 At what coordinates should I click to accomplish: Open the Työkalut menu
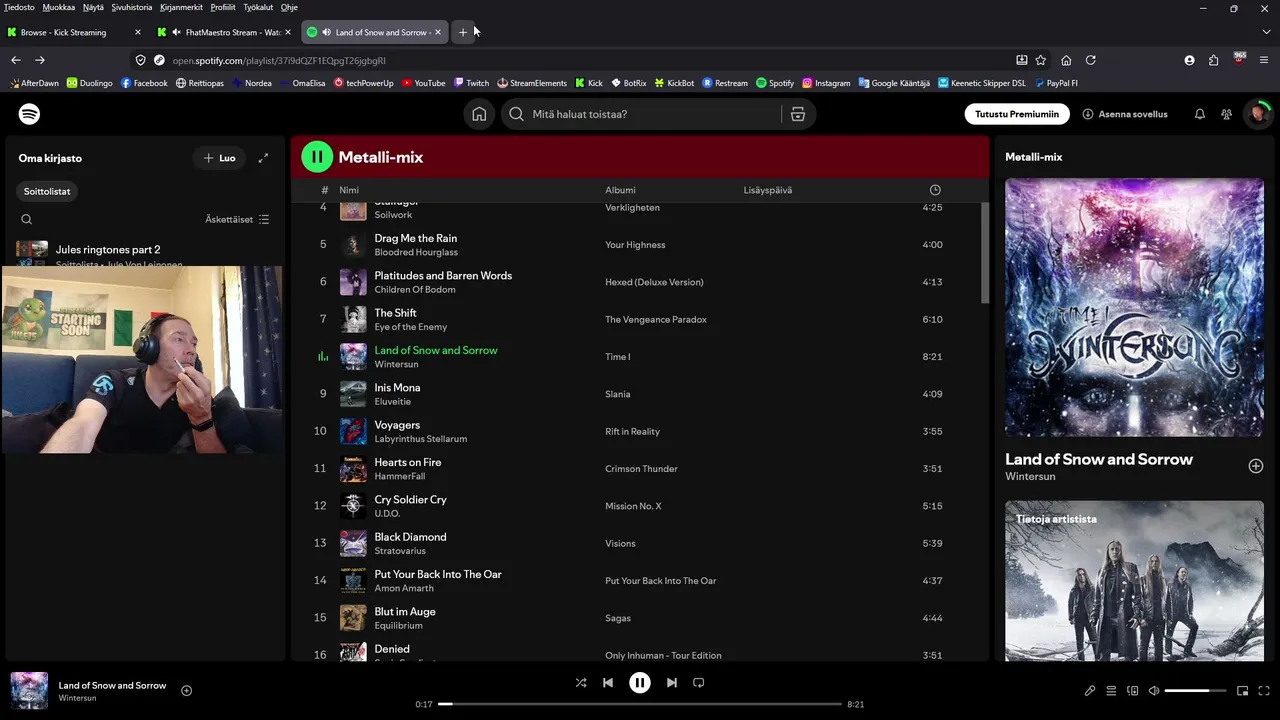tap(258, 7)
